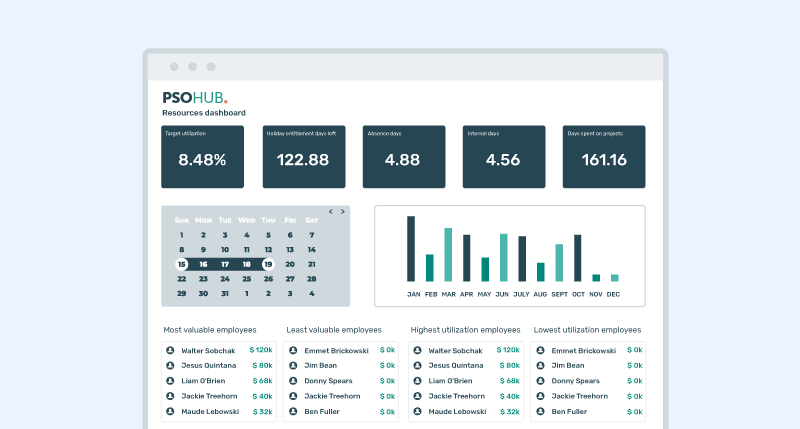Click avatar icon beside Donny Spears in Least valuable
This screenshot has height=429, width=800.
click(293, 381)
